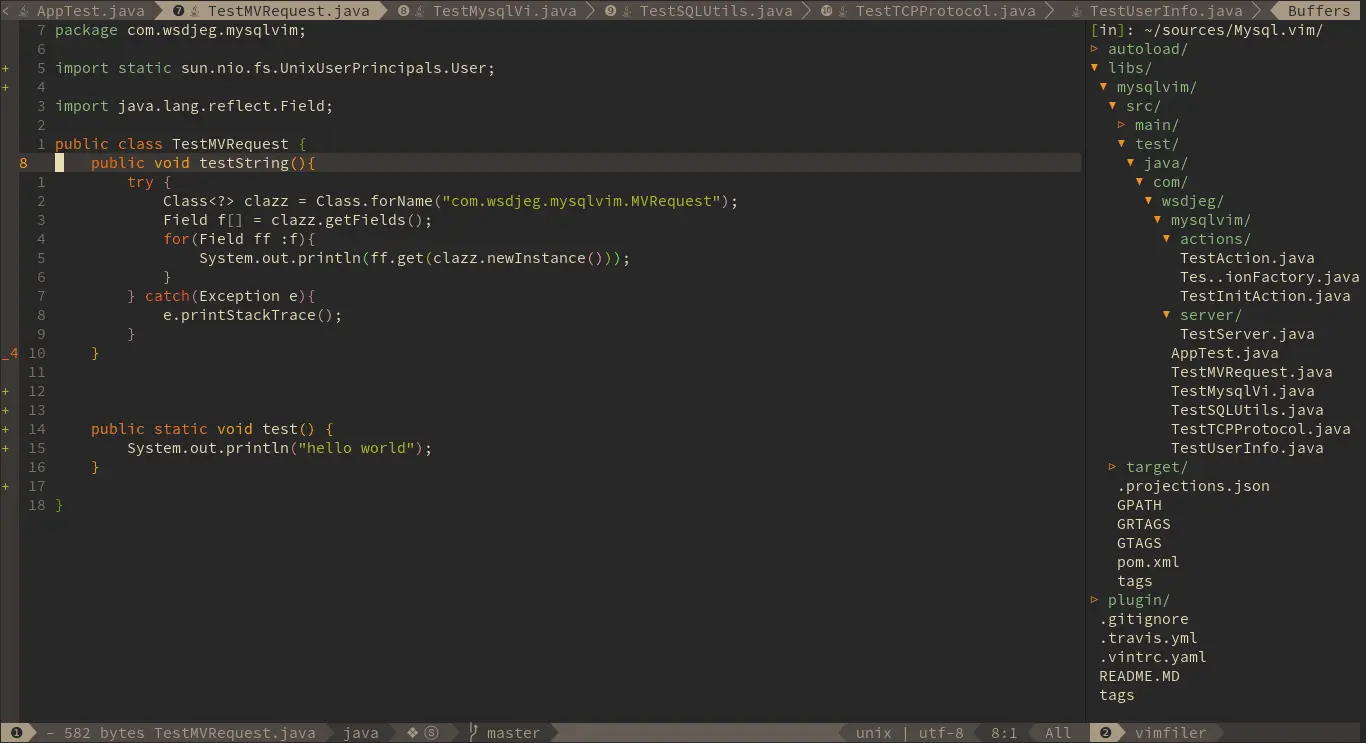Open TestUserInfo.java in the file tree
This screenshot has width=1366, height=743.
point(1247,448)
